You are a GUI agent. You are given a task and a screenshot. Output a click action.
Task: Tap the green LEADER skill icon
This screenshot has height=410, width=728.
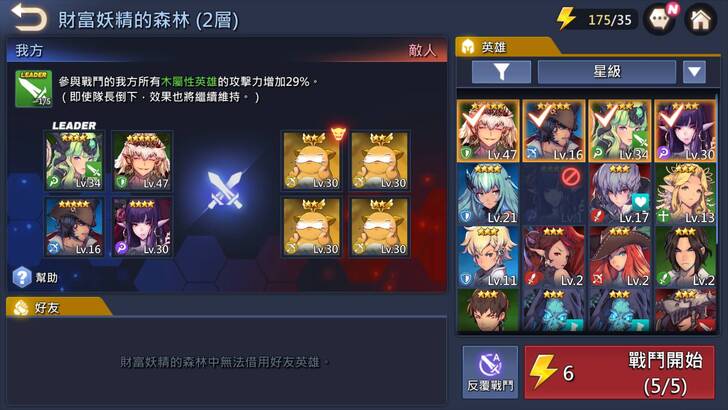pos(33,89)
